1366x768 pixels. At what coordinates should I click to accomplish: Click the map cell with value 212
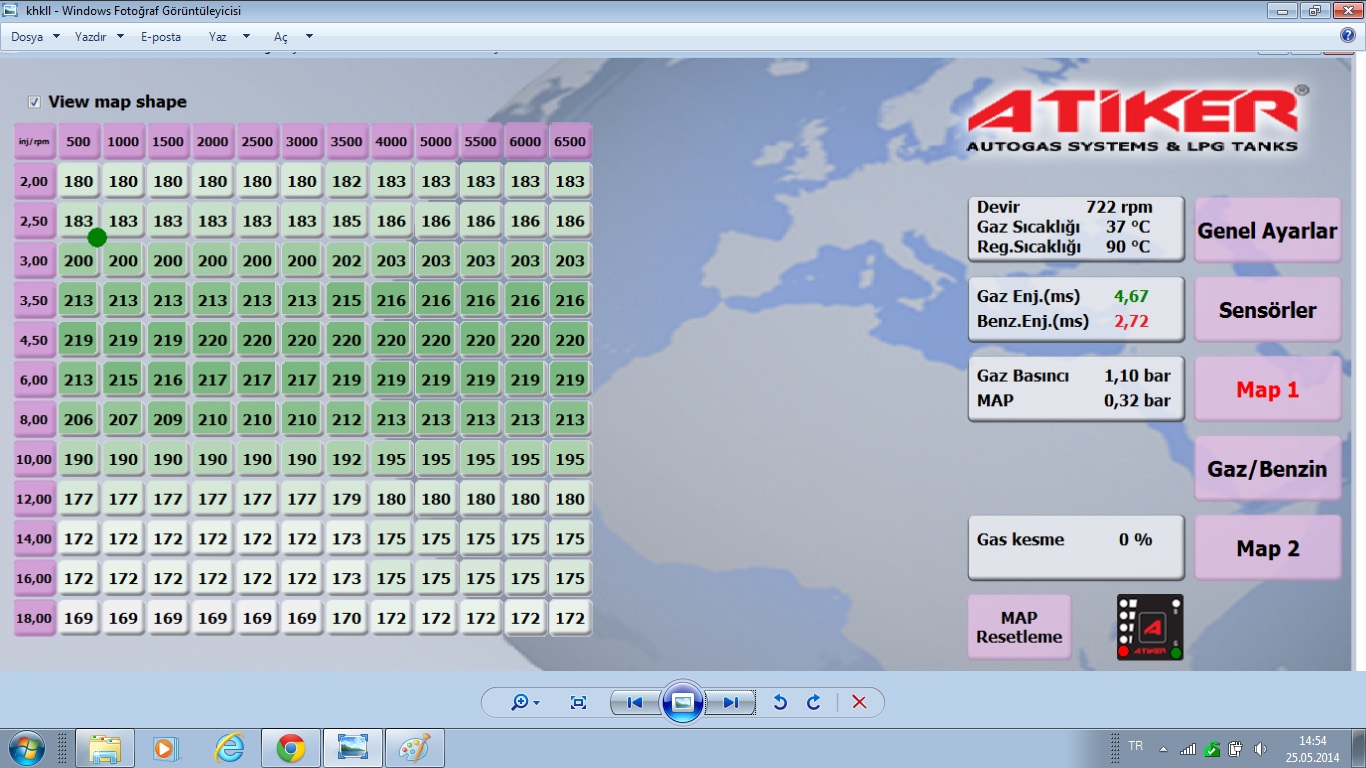[346, 420]
